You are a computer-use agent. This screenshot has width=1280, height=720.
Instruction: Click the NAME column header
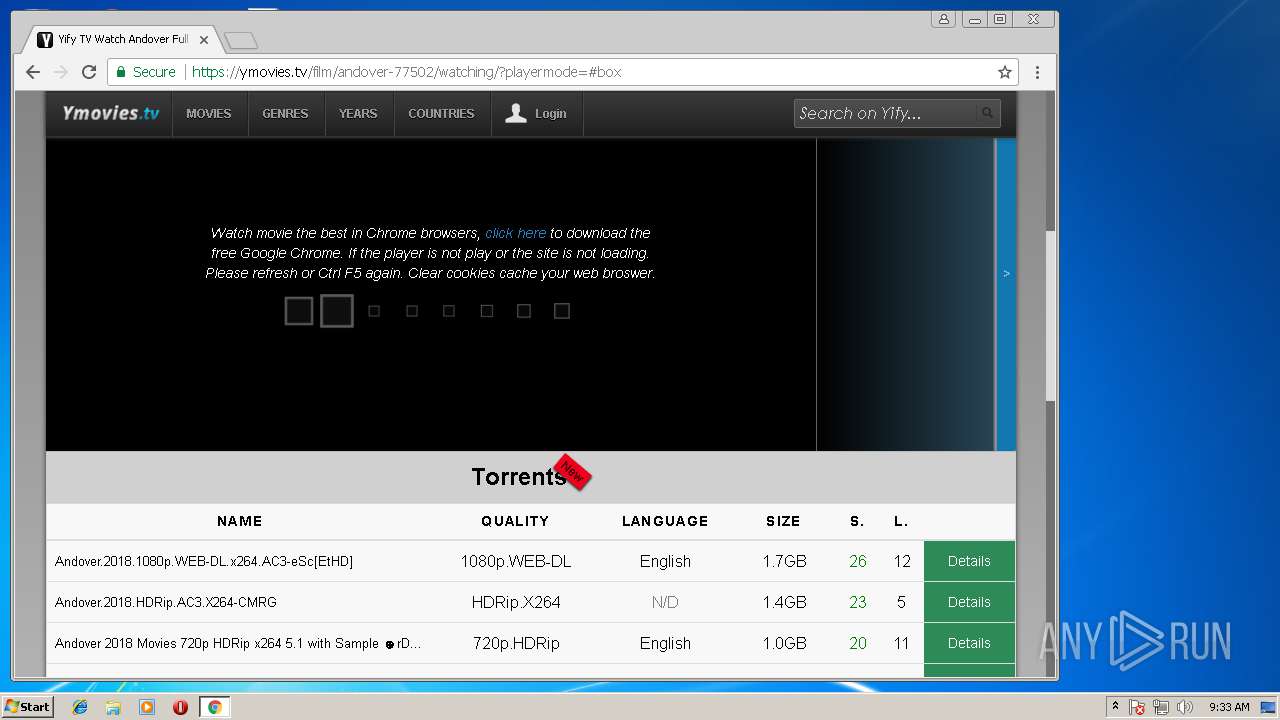point(240,521)
